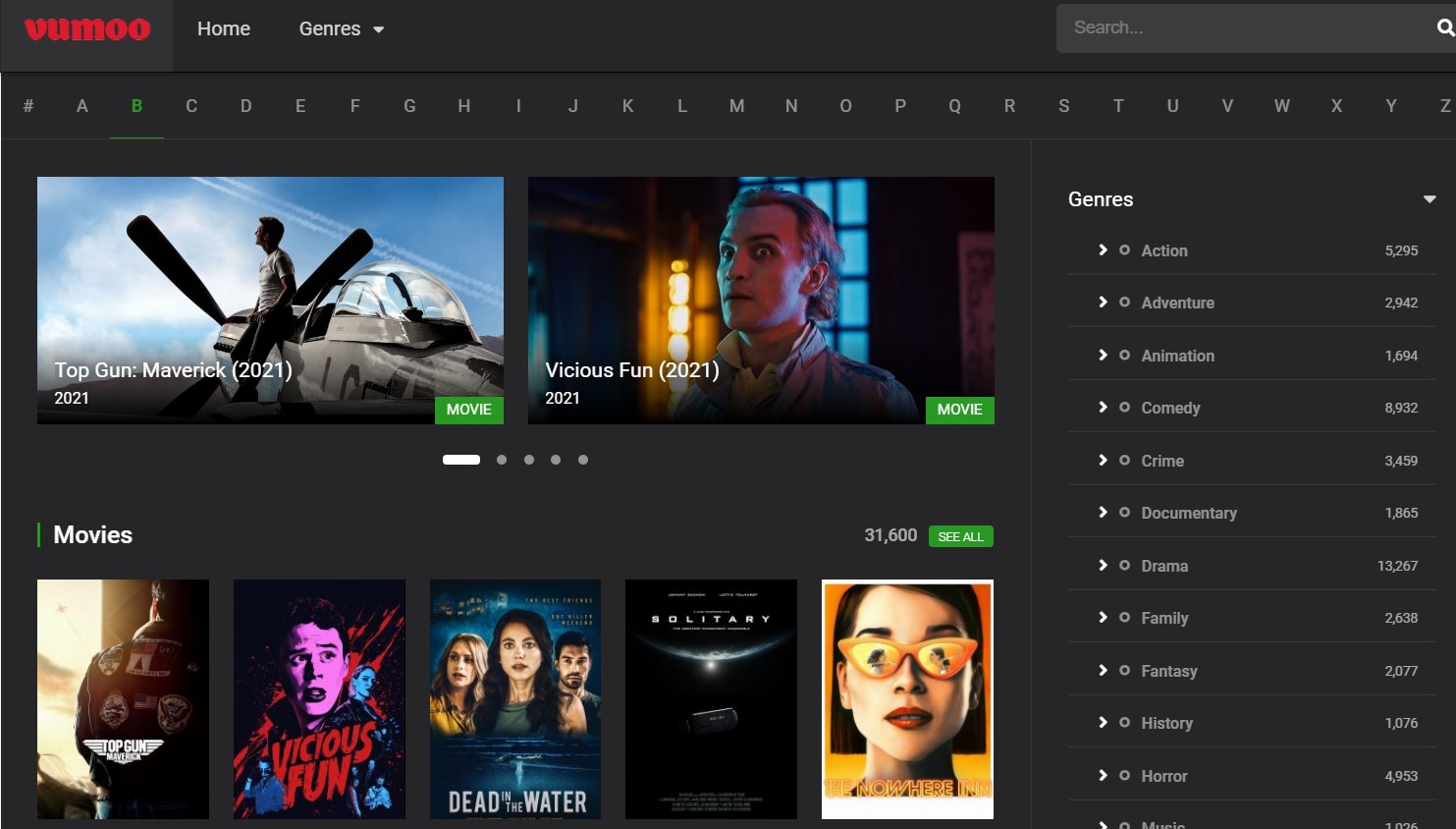Open Dead in the Water poster
The width and height of the screenshot is (1456, 829).
[515, 699]
